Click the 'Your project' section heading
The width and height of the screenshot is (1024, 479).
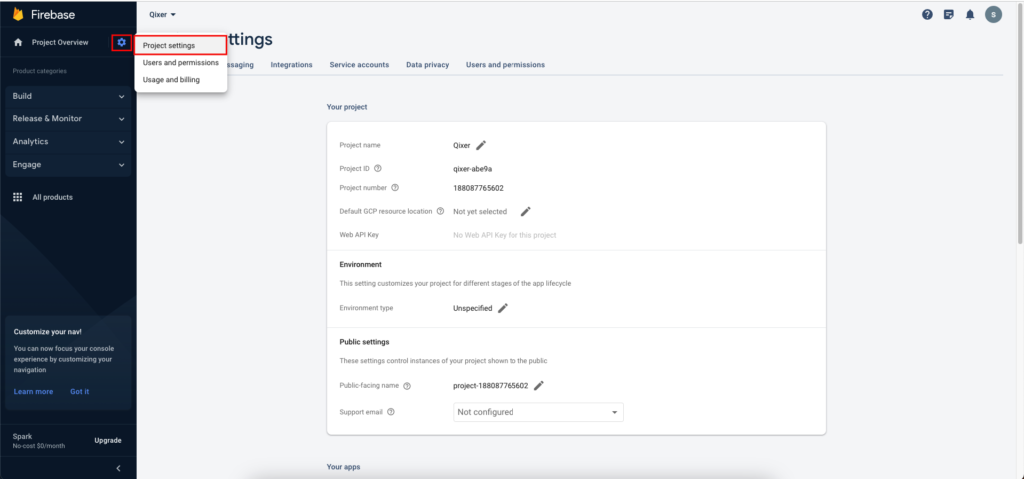(347, 107)
